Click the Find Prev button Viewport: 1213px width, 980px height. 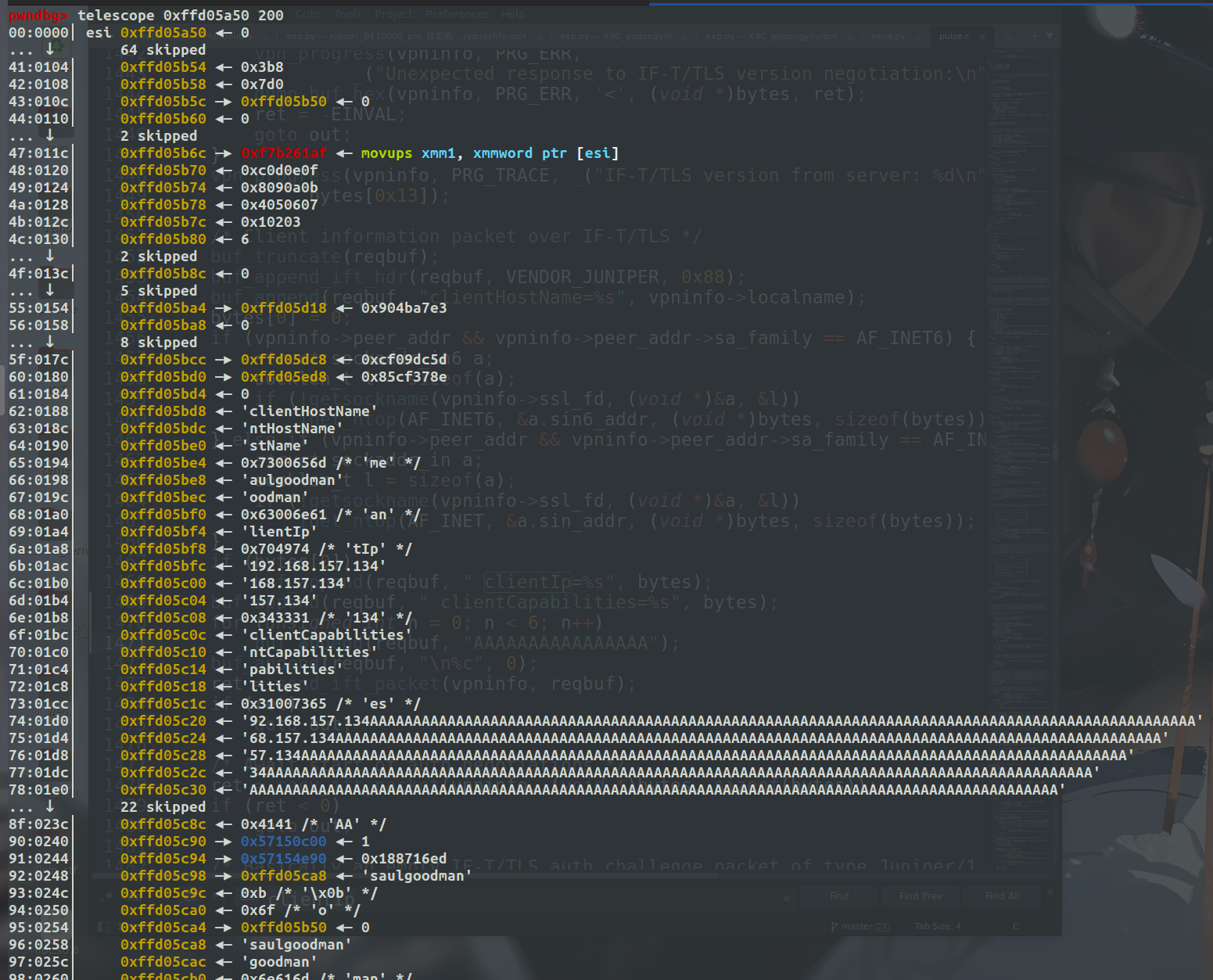[921, 896]
